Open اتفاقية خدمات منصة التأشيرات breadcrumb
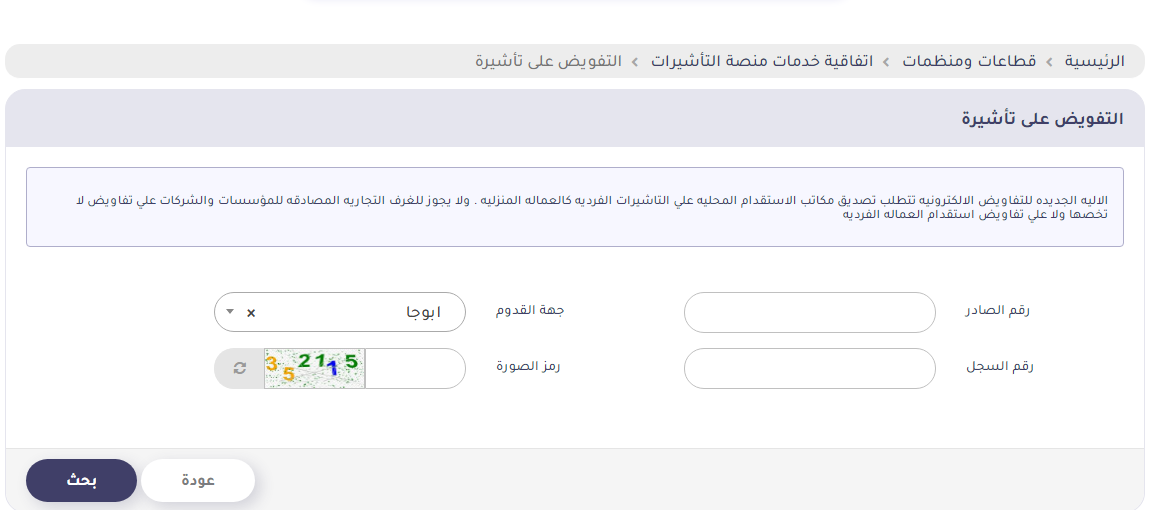The width and height of the screenshot is (1158, 510). (761, 61)
